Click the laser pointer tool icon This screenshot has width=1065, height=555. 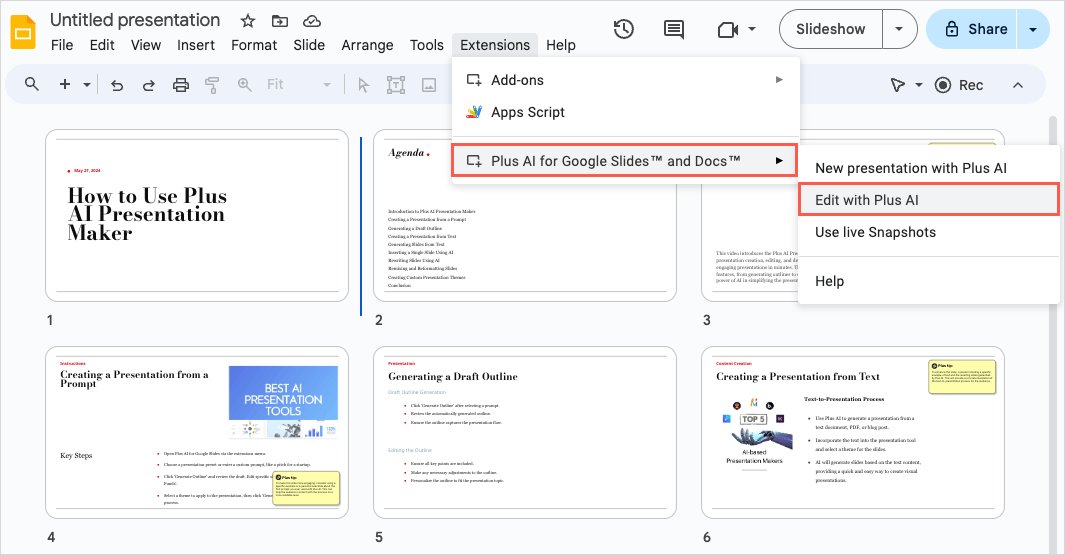897,85
